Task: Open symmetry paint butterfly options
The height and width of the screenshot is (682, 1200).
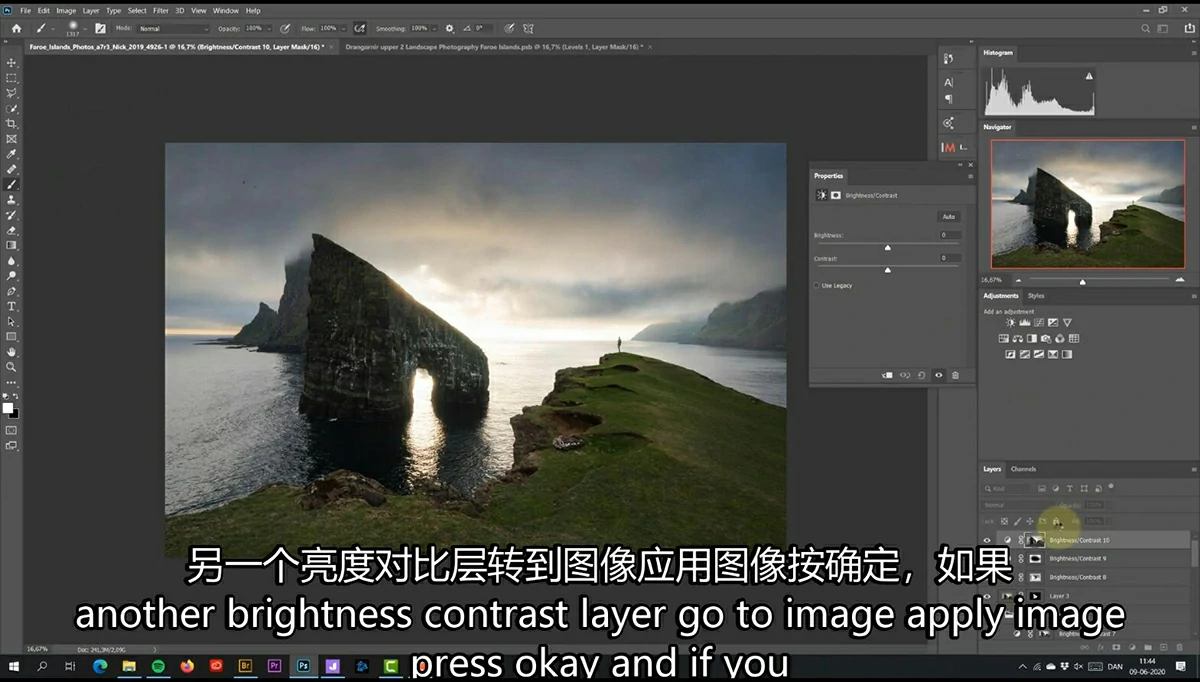Action: (528, 28)
